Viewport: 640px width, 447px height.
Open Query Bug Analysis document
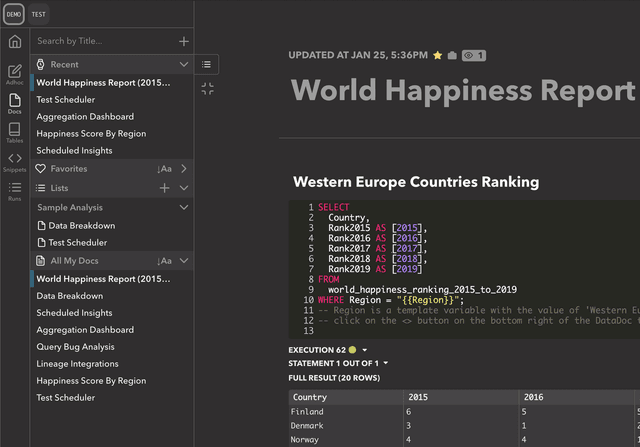76,347
